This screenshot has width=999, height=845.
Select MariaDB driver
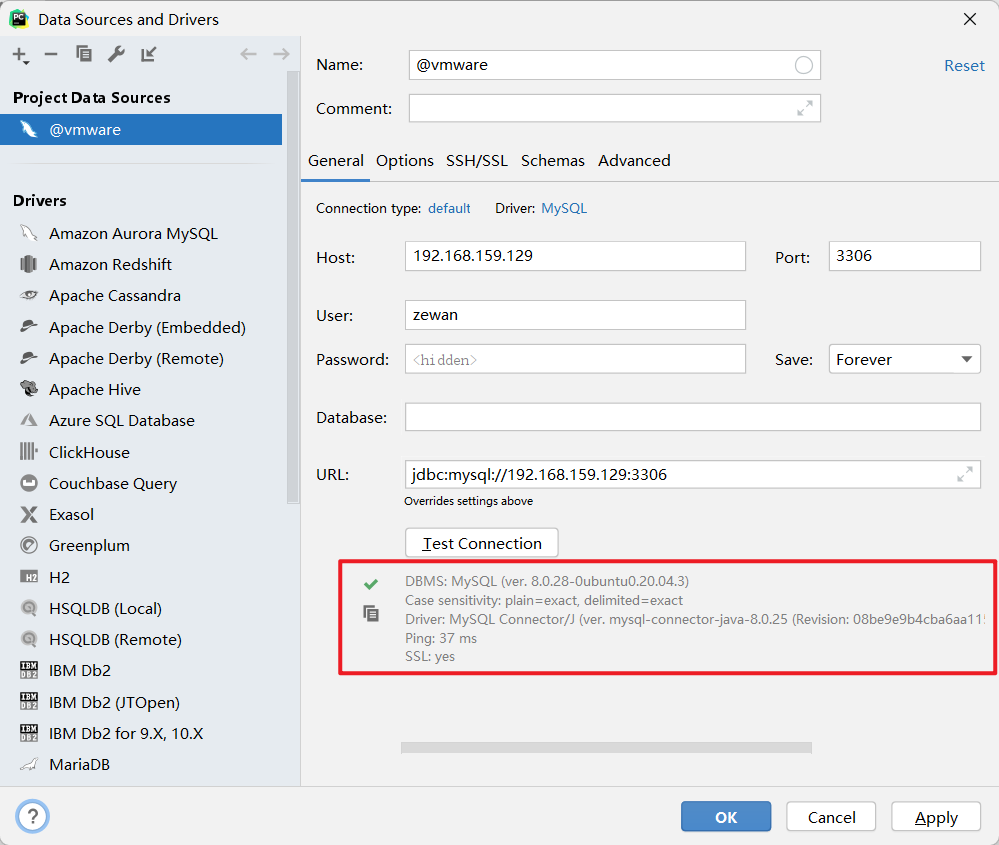[x=79, y=764]
